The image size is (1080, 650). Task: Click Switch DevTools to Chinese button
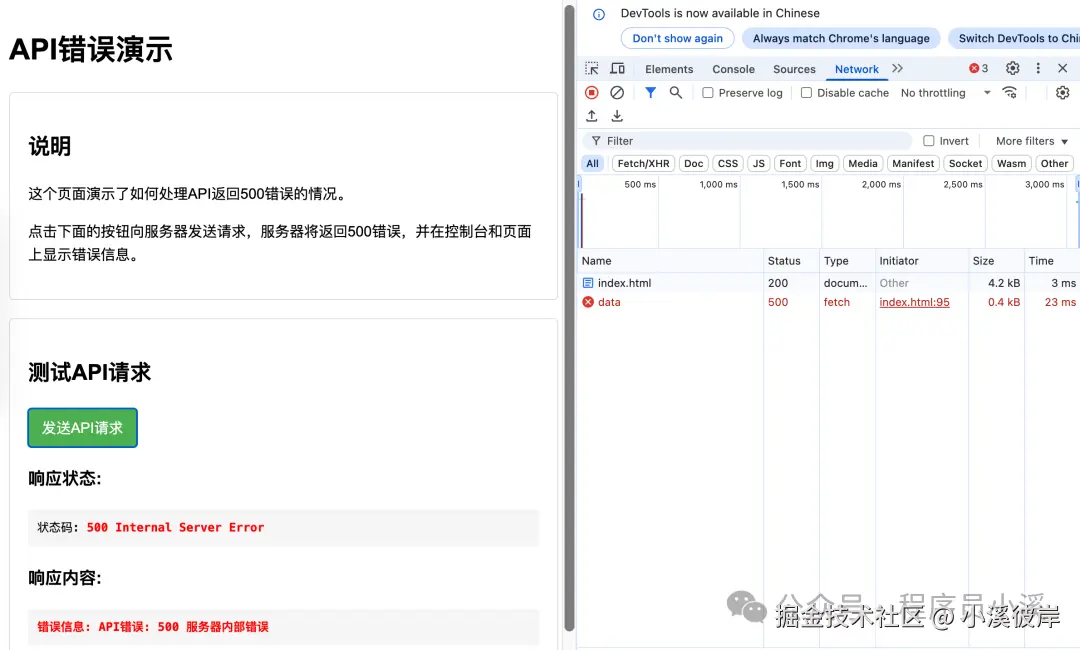[1014, 39]
